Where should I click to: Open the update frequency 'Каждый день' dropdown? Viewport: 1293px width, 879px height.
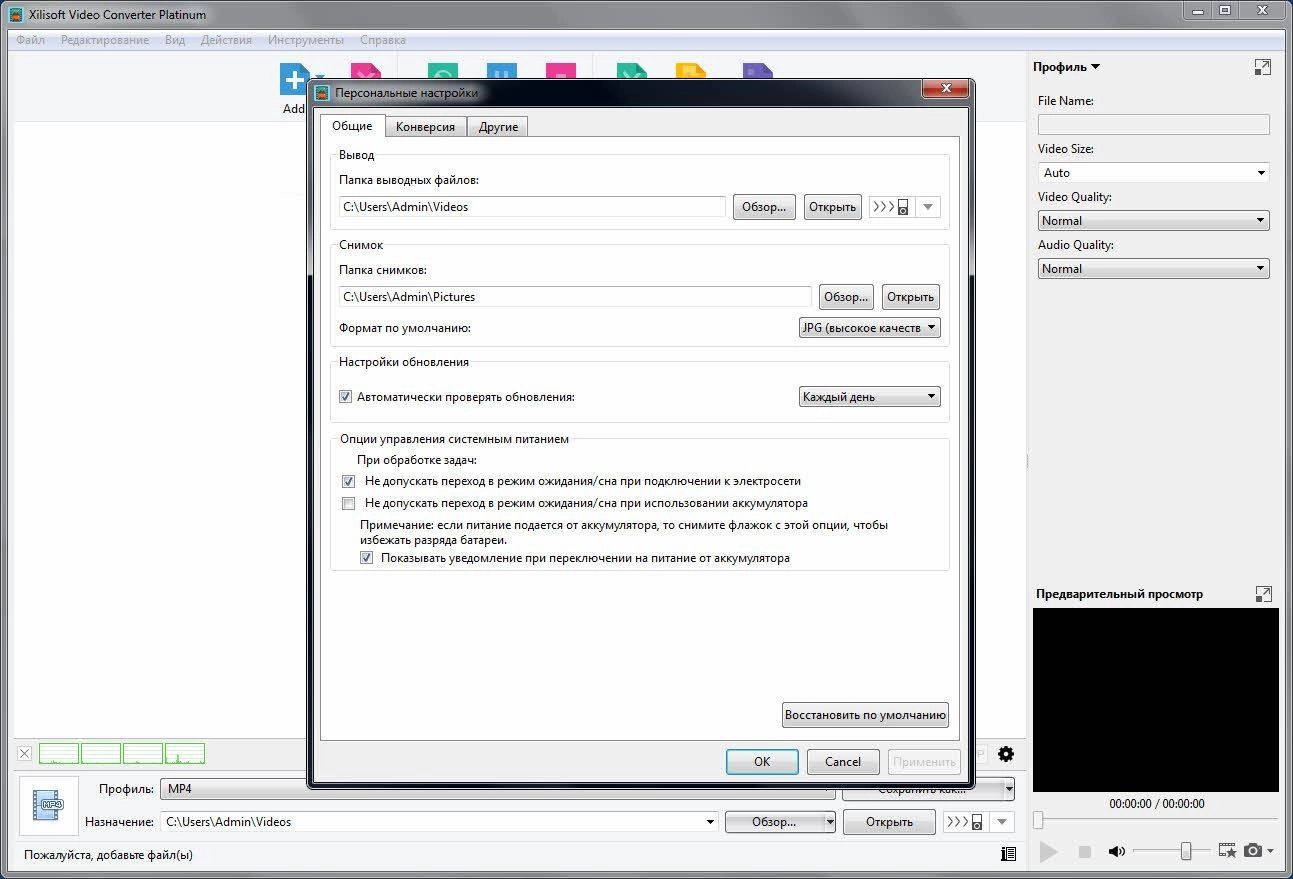869,397
